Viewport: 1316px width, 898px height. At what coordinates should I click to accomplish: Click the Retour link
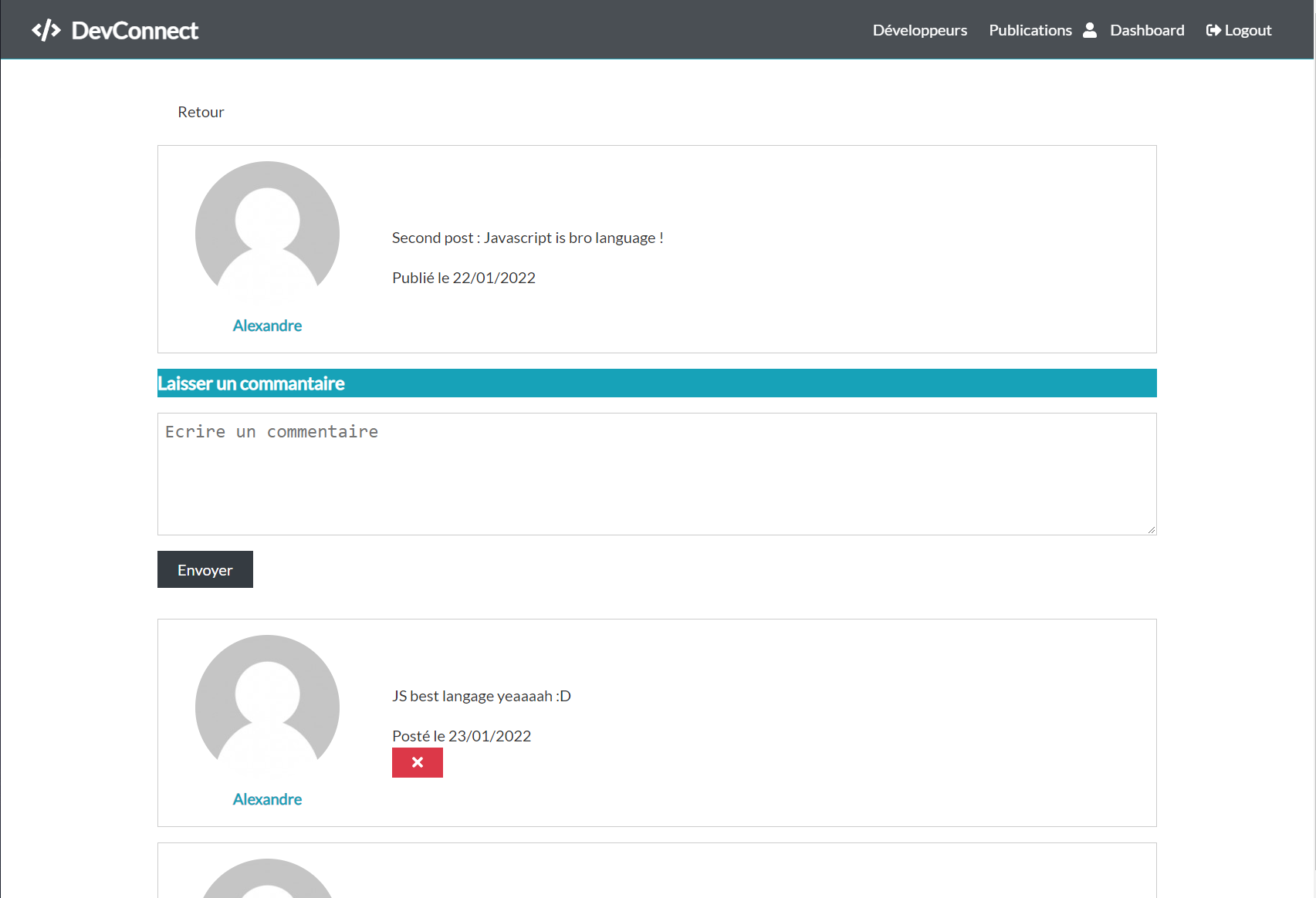tap(200, 112)
